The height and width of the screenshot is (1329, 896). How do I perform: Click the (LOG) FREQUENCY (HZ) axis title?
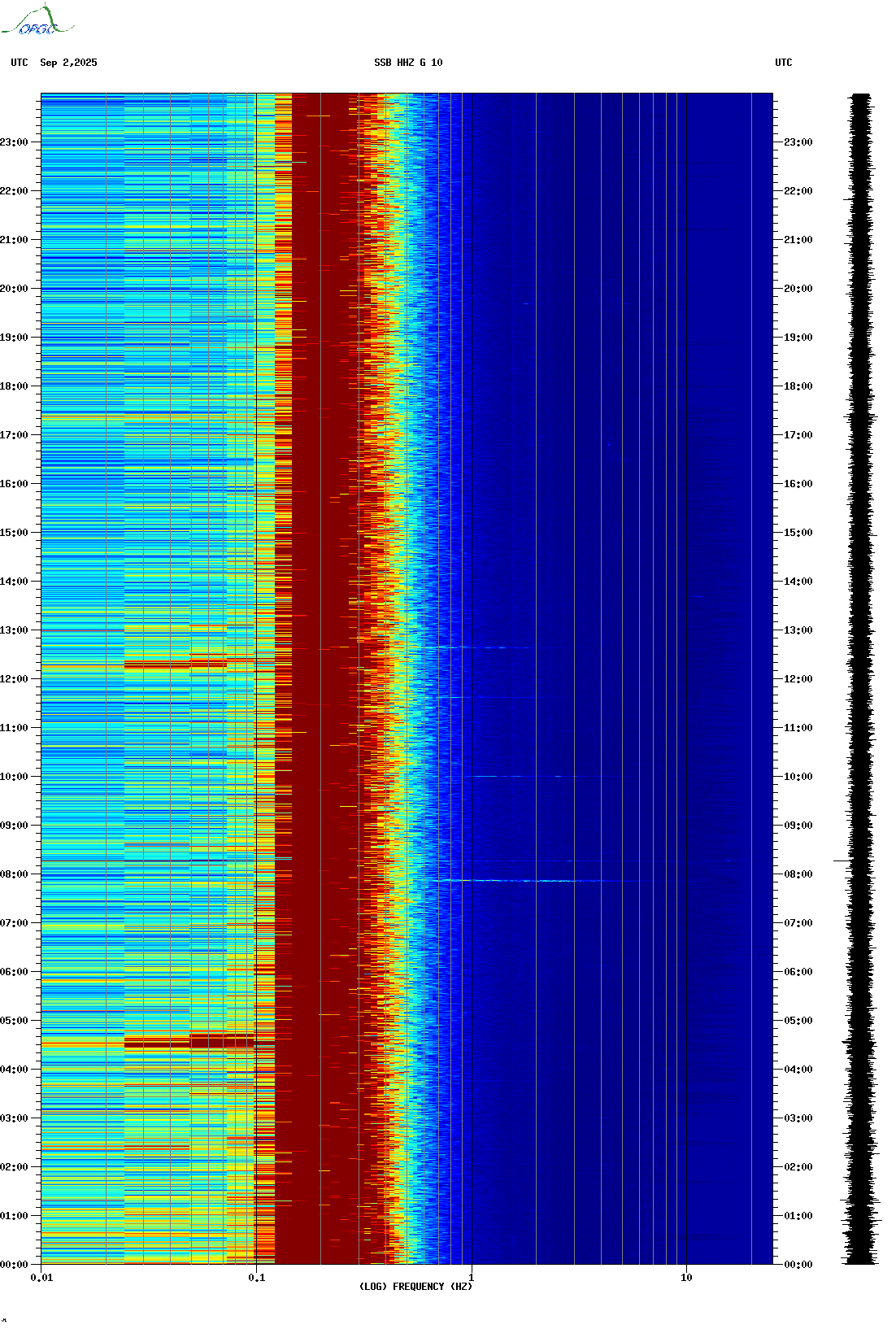click(x=415, y=1287)
